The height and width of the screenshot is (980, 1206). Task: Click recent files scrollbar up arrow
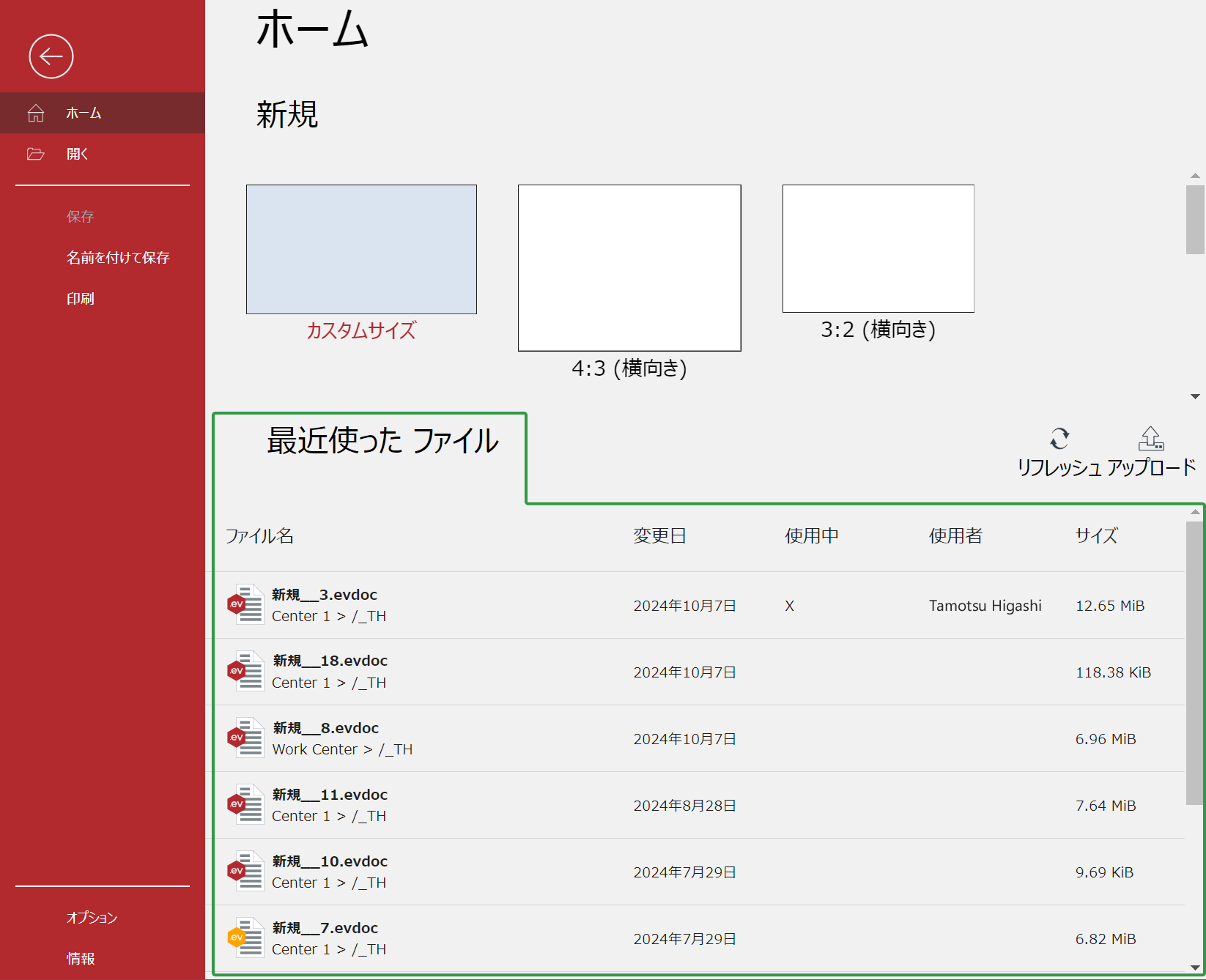click(x=1195, y=512)
